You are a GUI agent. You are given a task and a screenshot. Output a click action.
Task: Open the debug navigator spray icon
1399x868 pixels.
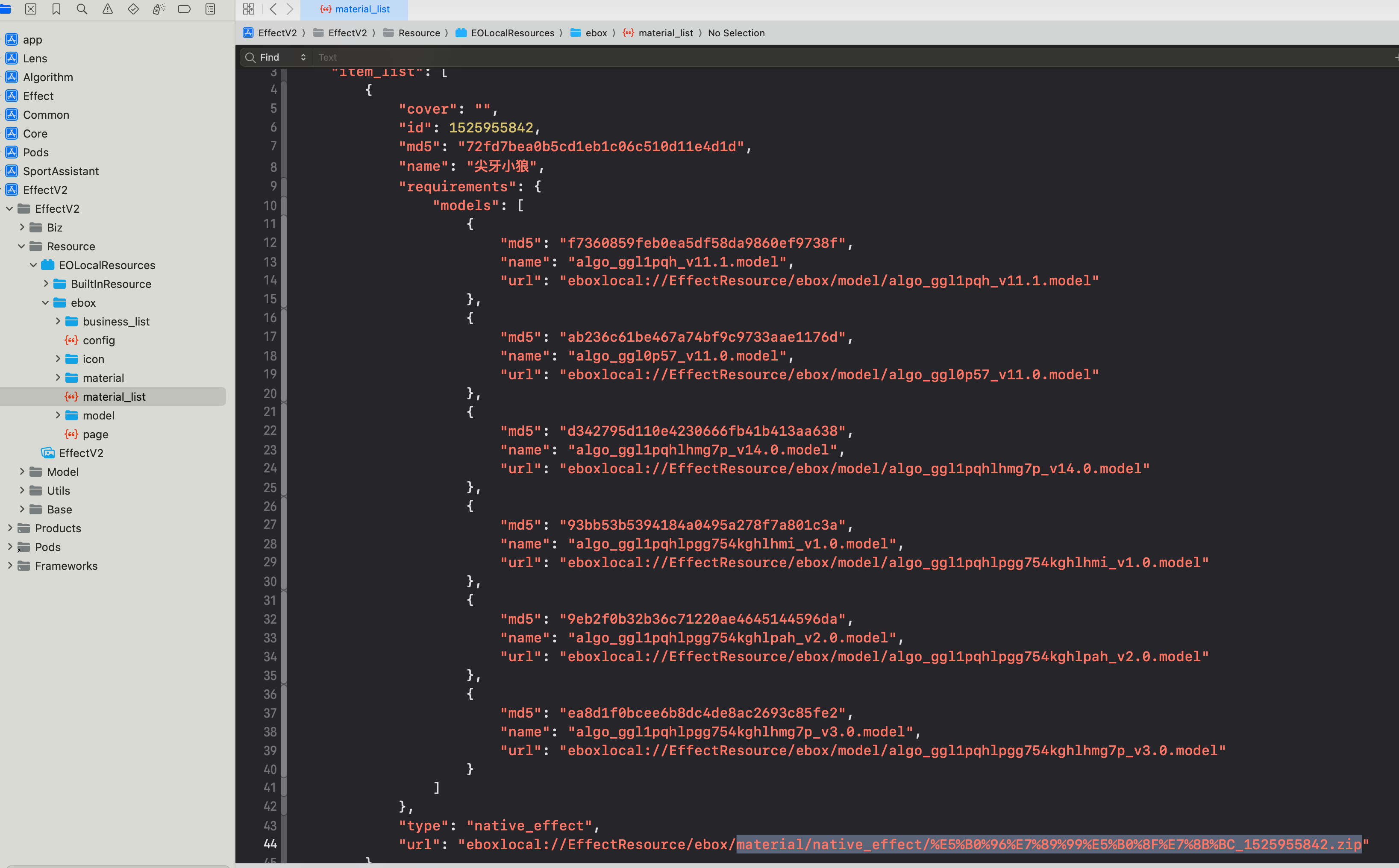pos(159,9)
